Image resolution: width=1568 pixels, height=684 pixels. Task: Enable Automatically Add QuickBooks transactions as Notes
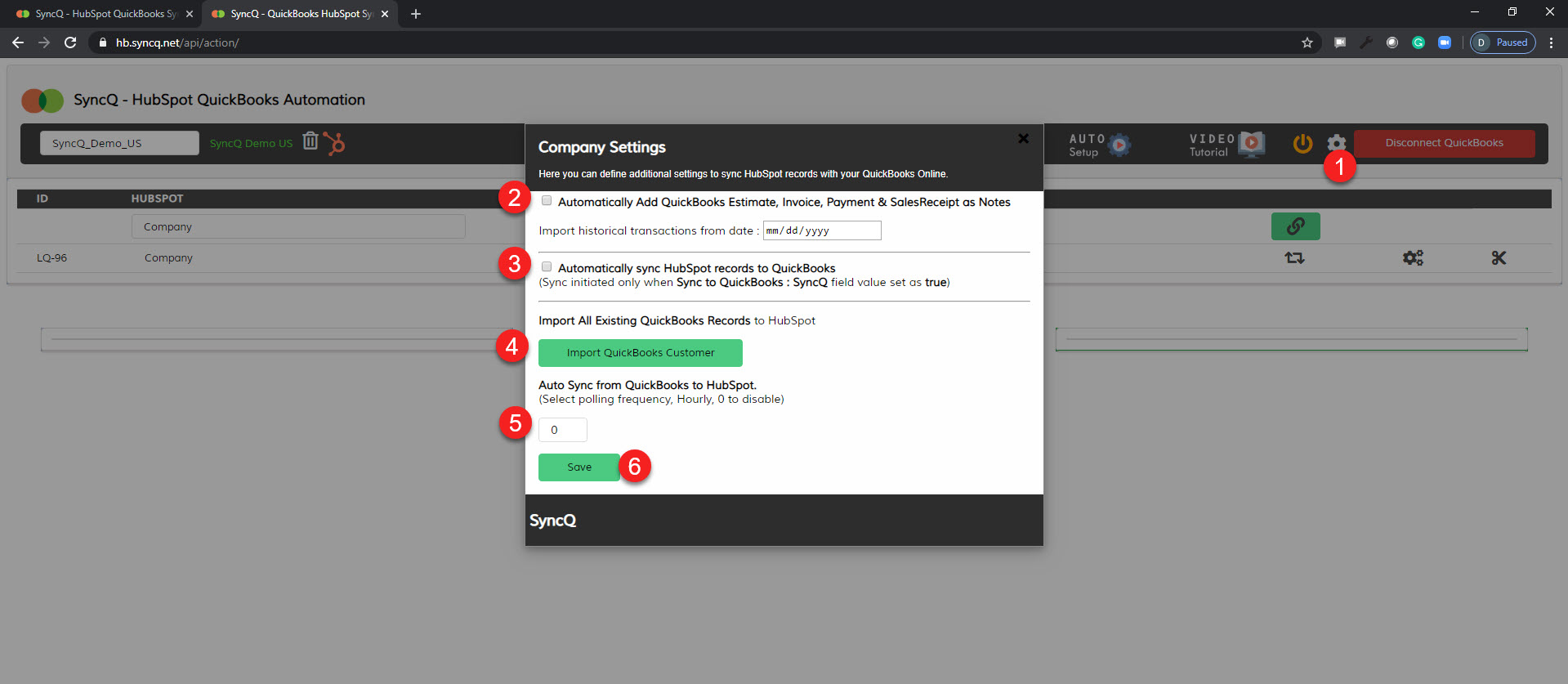pyautogui.click(x=547, y=201)
